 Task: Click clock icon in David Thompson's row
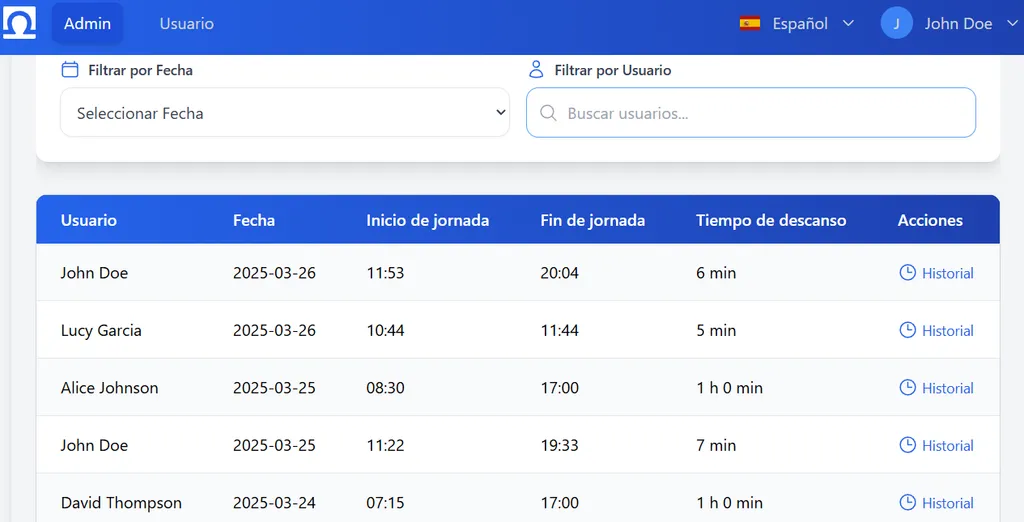[907, 503]
